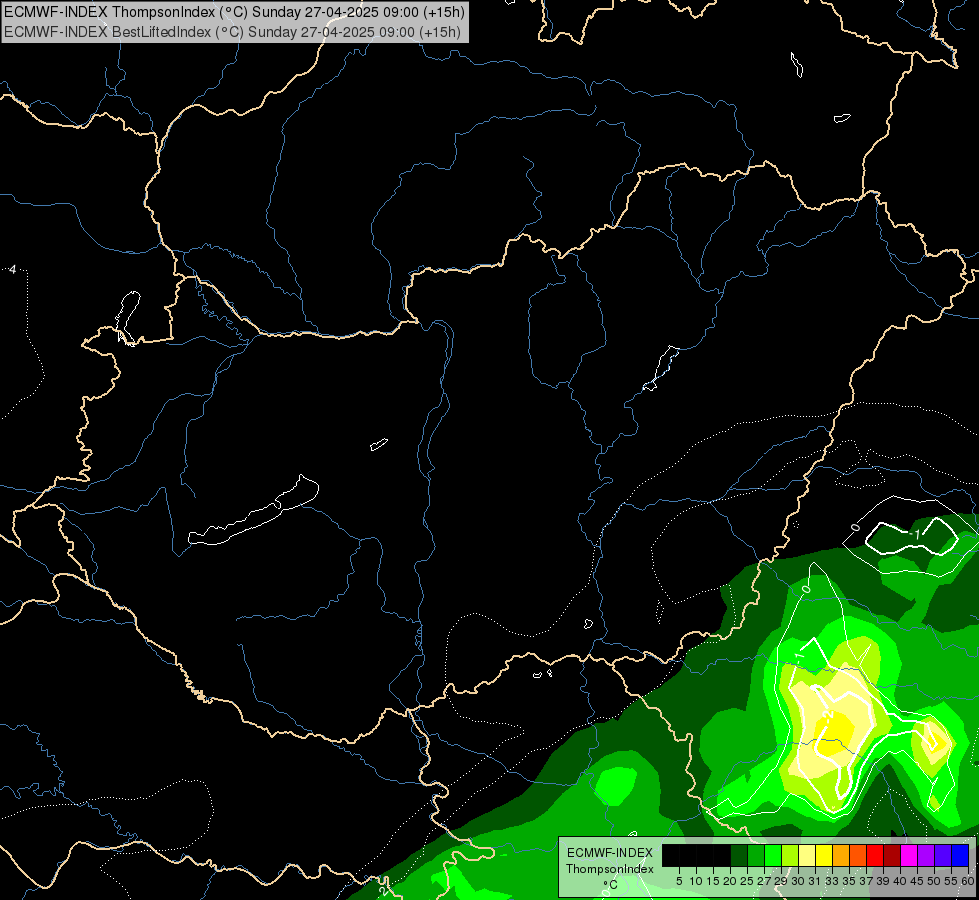Click the ThompsonIndex title line at top

[x=234, y=12]
